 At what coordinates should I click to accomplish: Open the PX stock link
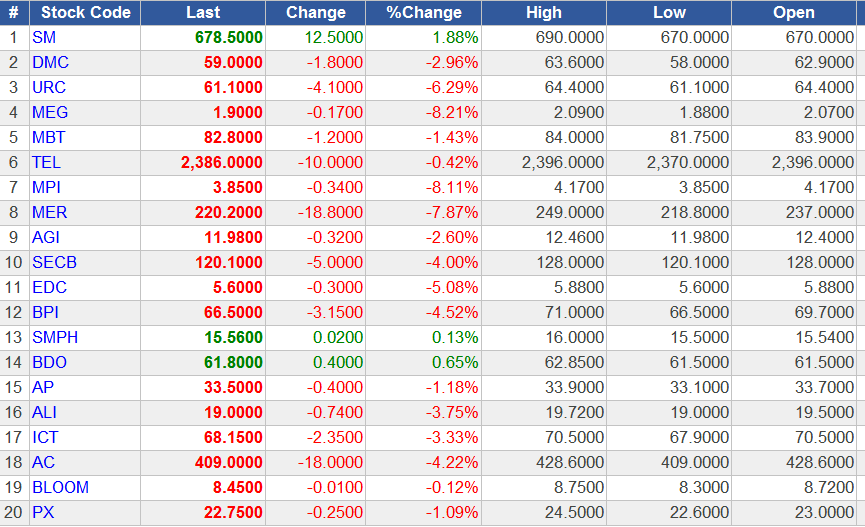(43, 512)
